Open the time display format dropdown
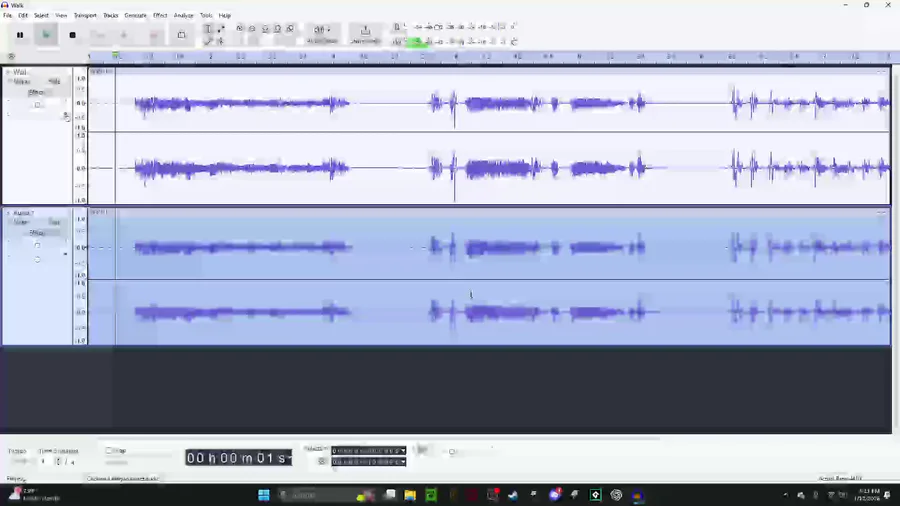The width and height of the screenshot is (900, 506). pos(289,458)
